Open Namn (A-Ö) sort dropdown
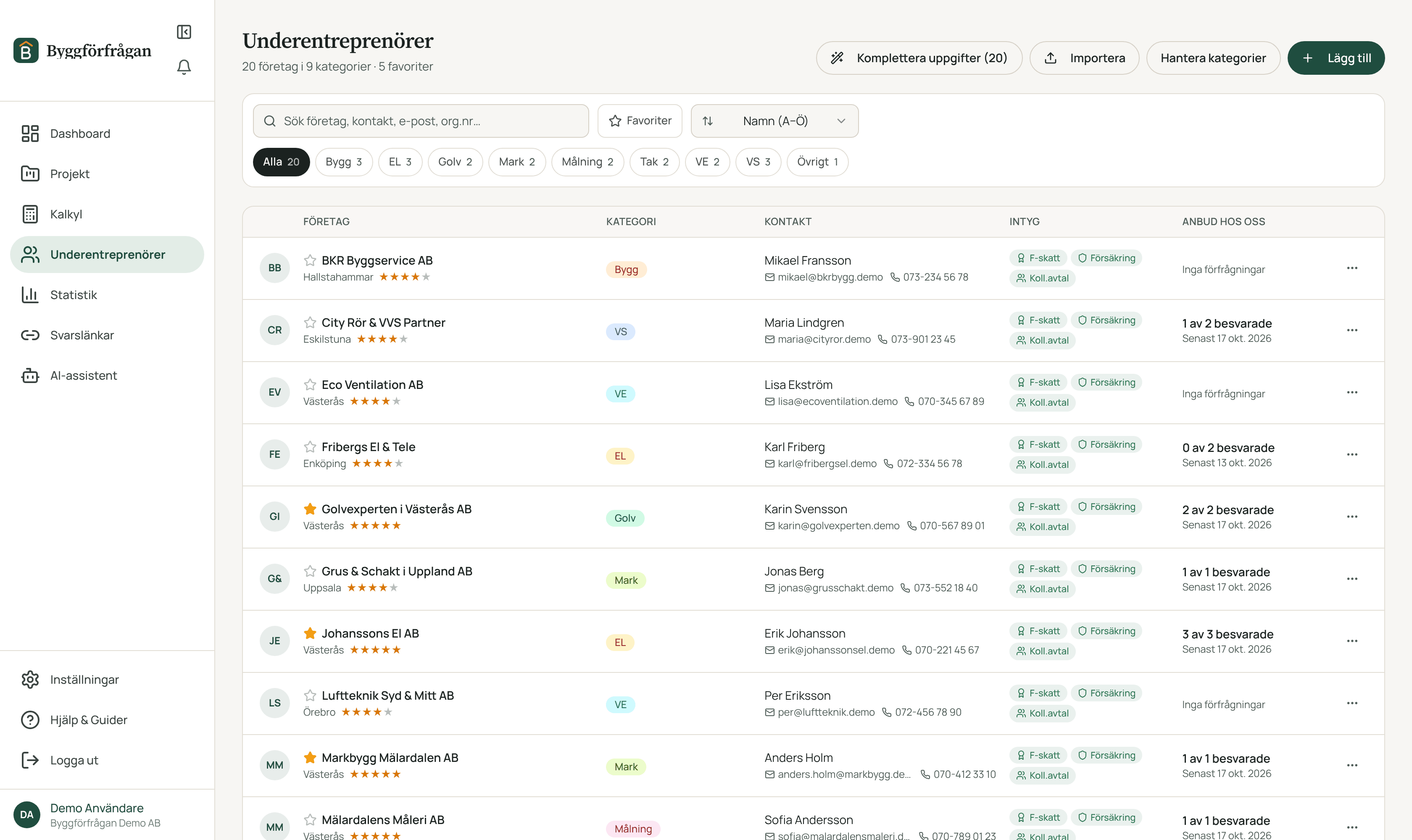Viewport: 1412px width, 840px height. coord(774,121)
